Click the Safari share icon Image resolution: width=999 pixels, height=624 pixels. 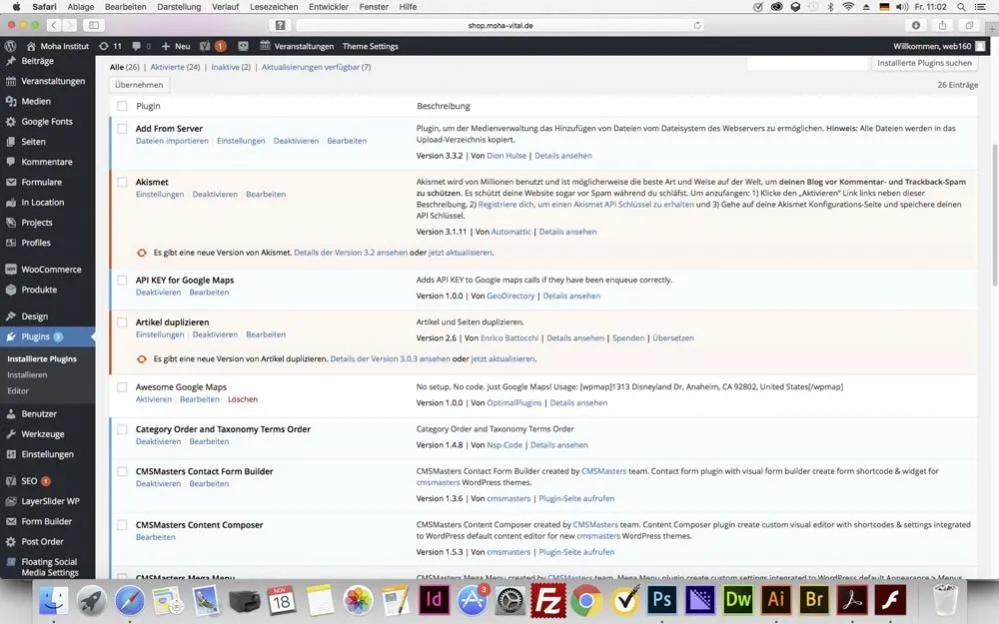tap(942, 25)
